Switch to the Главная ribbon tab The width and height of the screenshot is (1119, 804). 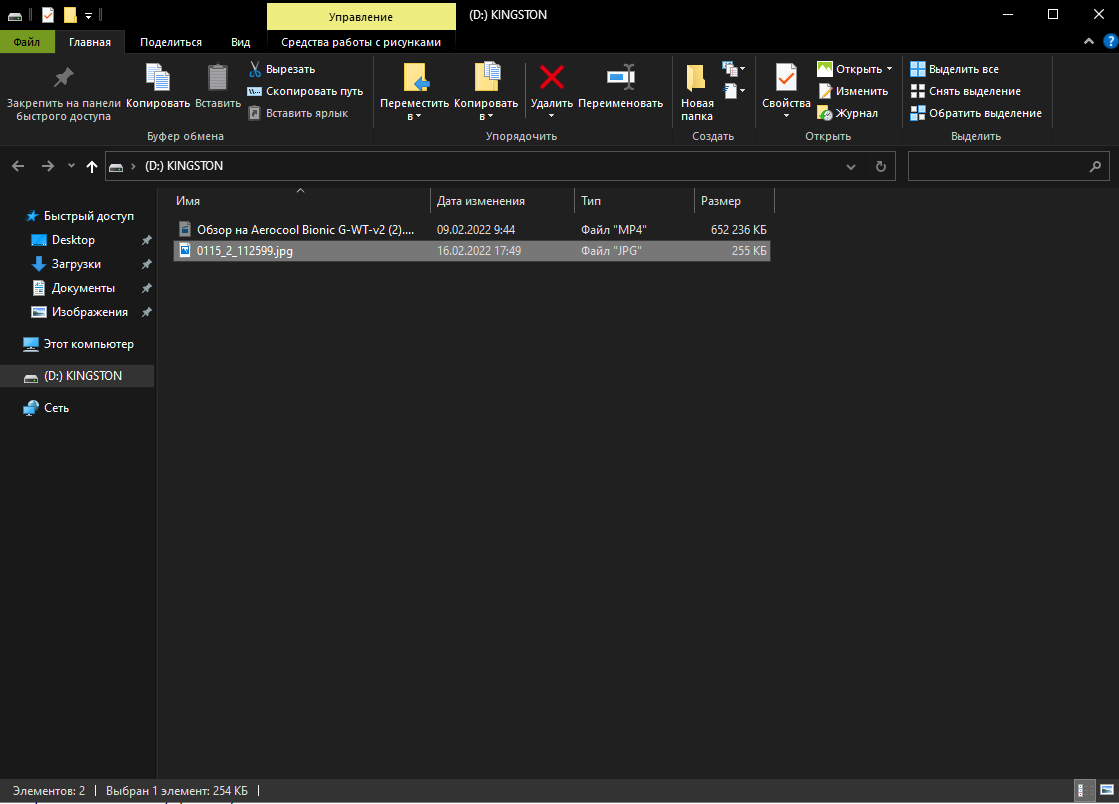[x=90, y=42]
